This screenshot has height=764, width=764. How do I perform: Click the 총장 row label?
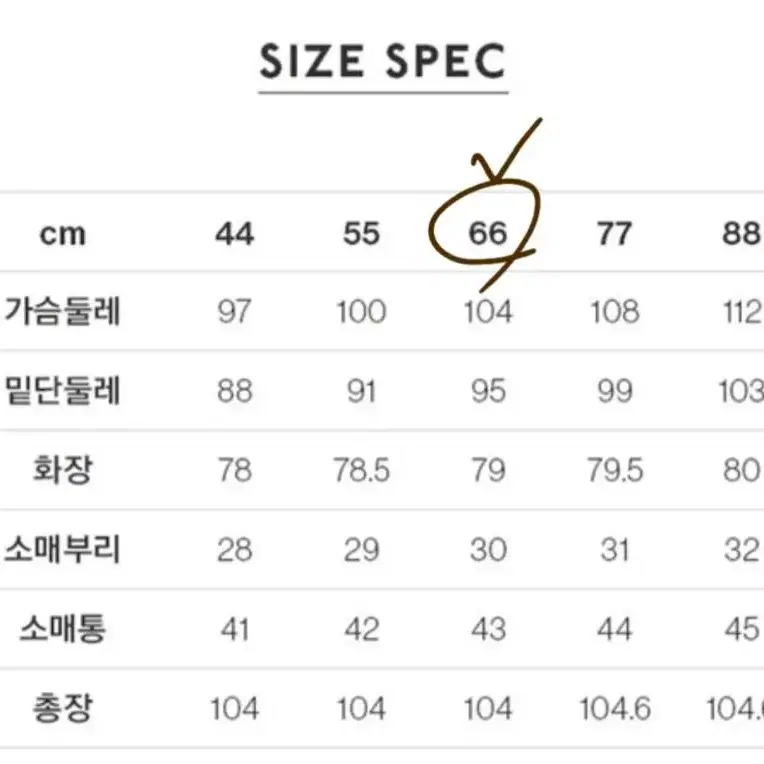(x=62, y=708)
